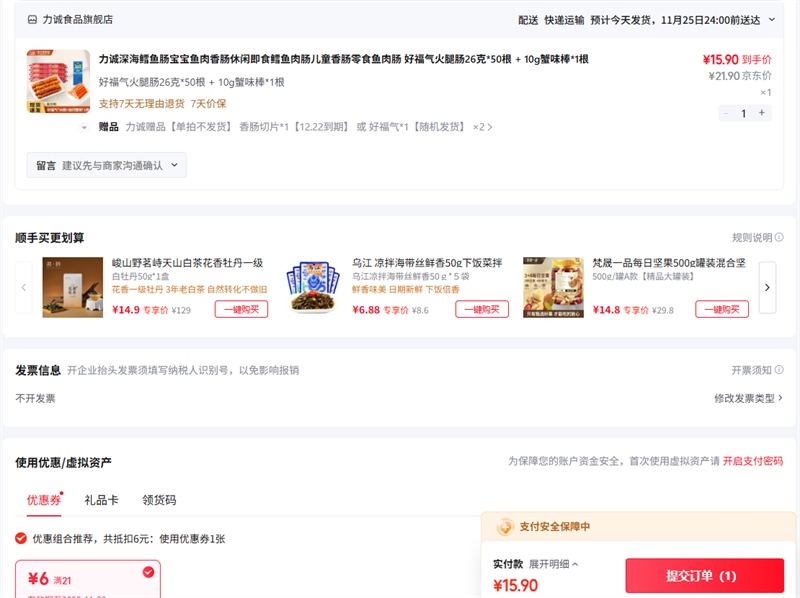Expand the 赠品 gift list arrow
800x598 pixels.
coord(489,127)
